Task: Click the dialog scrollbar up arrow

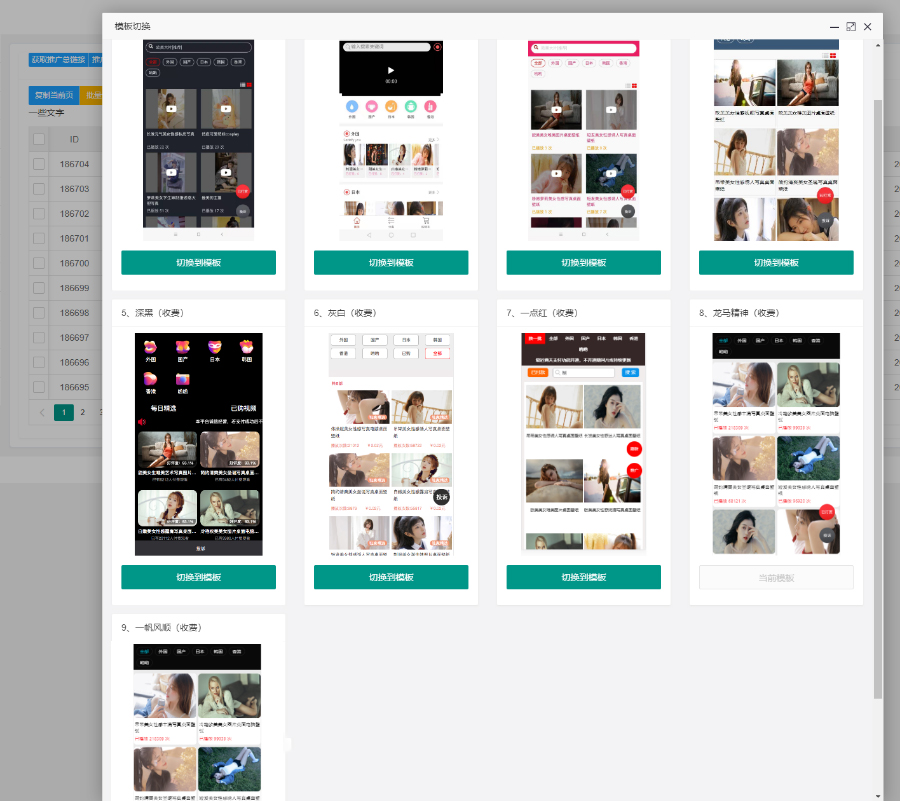Action: (878, 45)
